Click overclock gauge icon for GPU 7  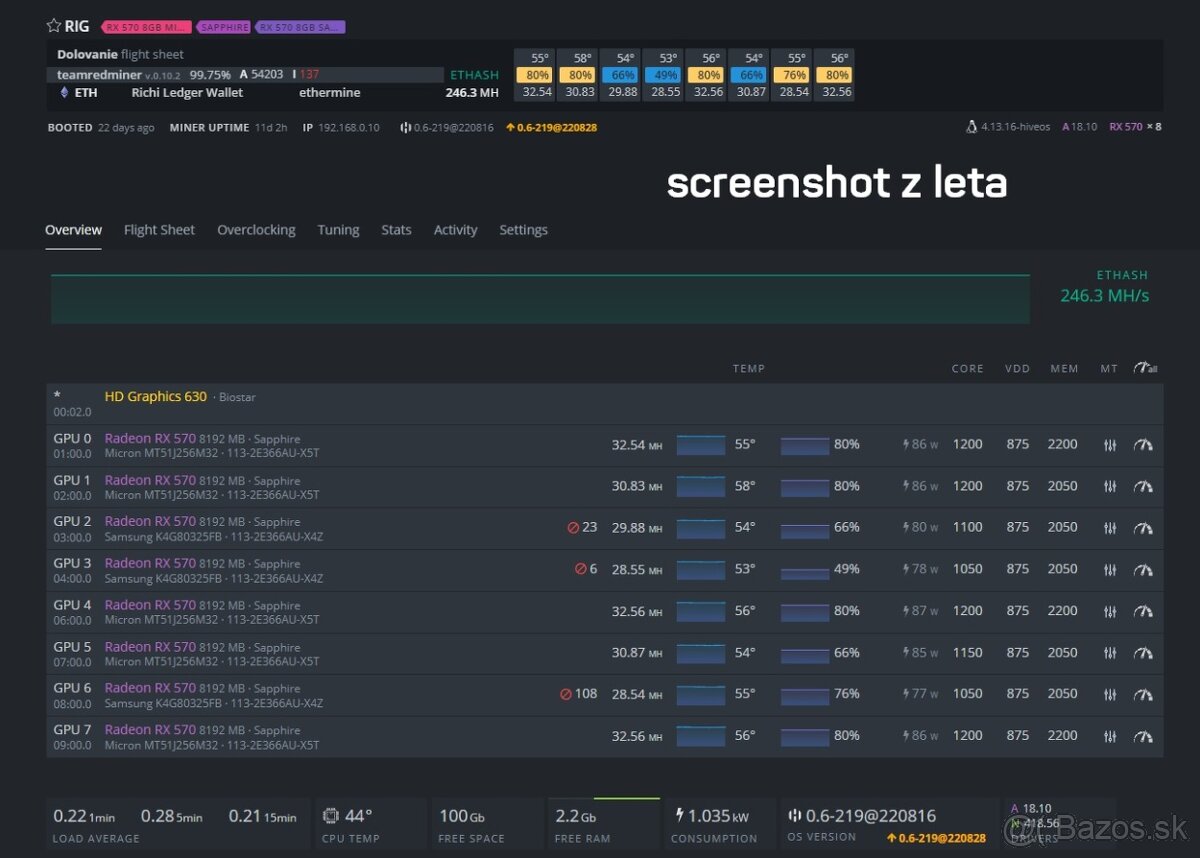(1143, 736)
